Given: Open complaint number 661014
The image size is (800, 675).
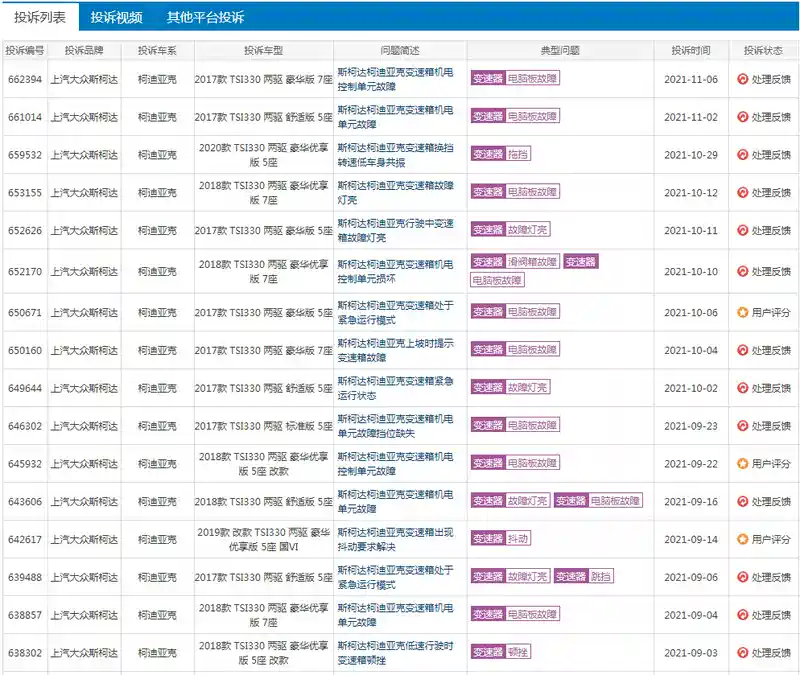Looking at the screenshot, I should pyautogui.click(x=25, y=117).
